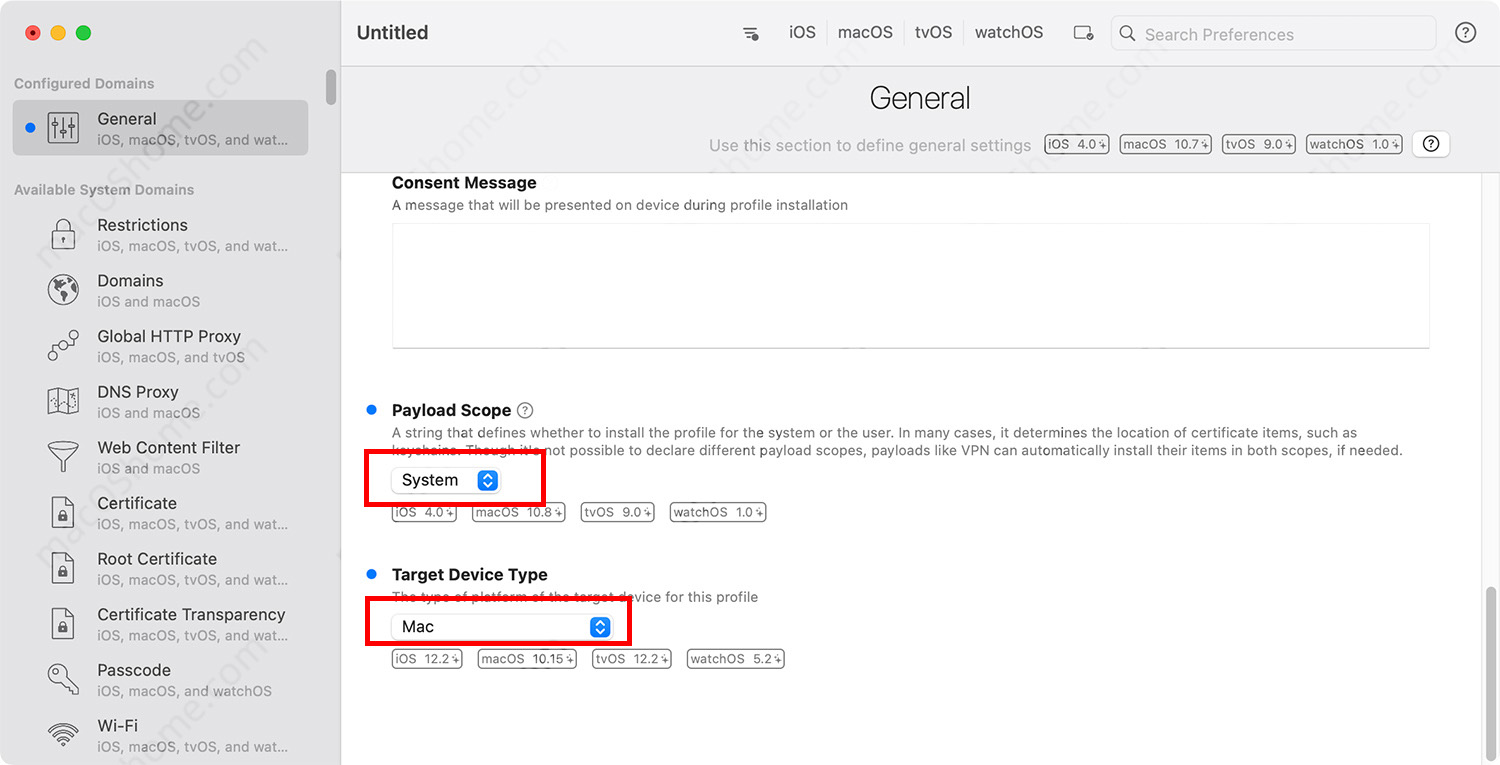Select the macOS platform tab
This screenshot has width=1500, height=765.
[x=865, y=33]
